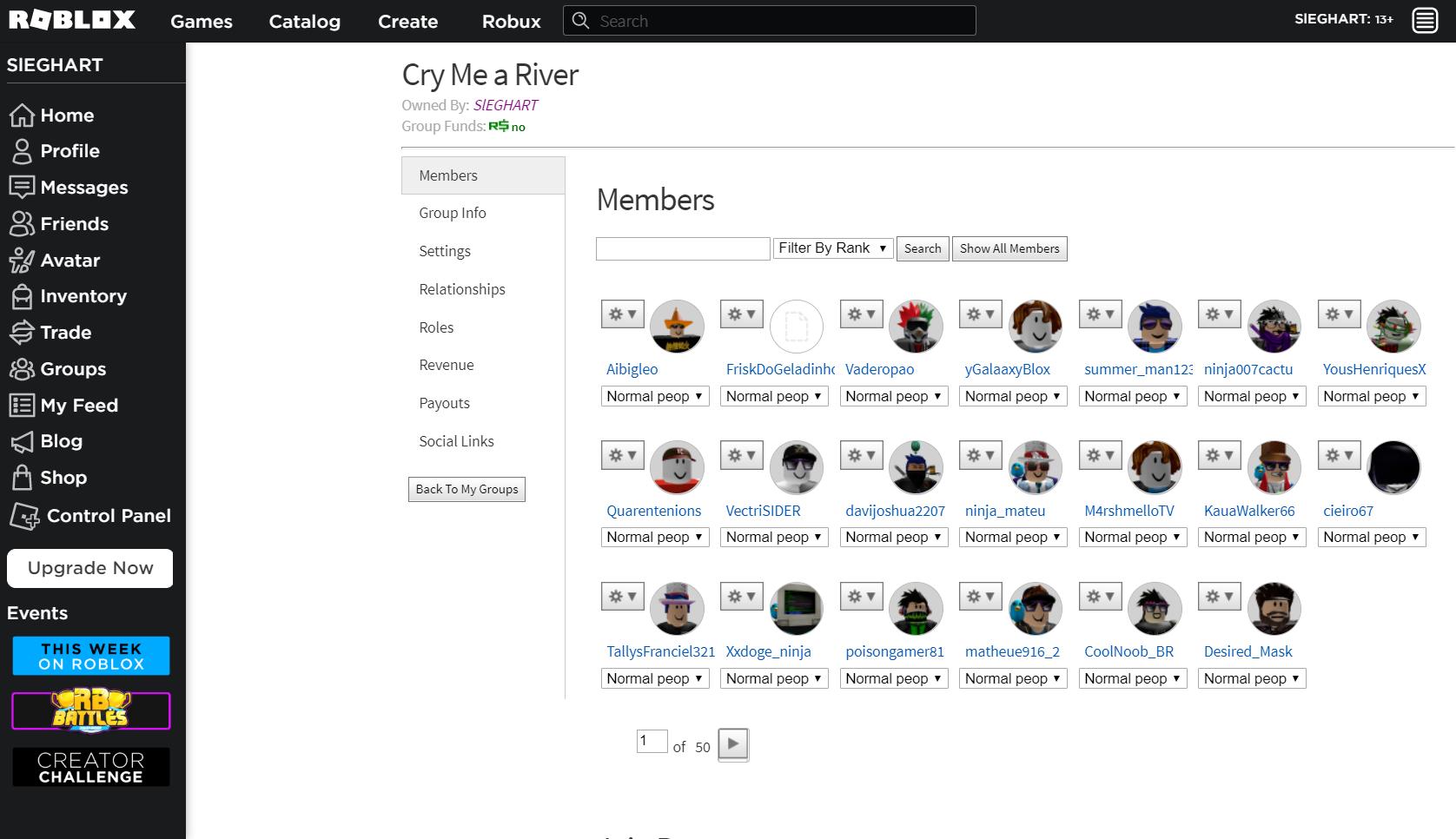Screen dimensions: 1456x839
Task: Click the Groups icon in sidebar
Action: pos(22,369)
